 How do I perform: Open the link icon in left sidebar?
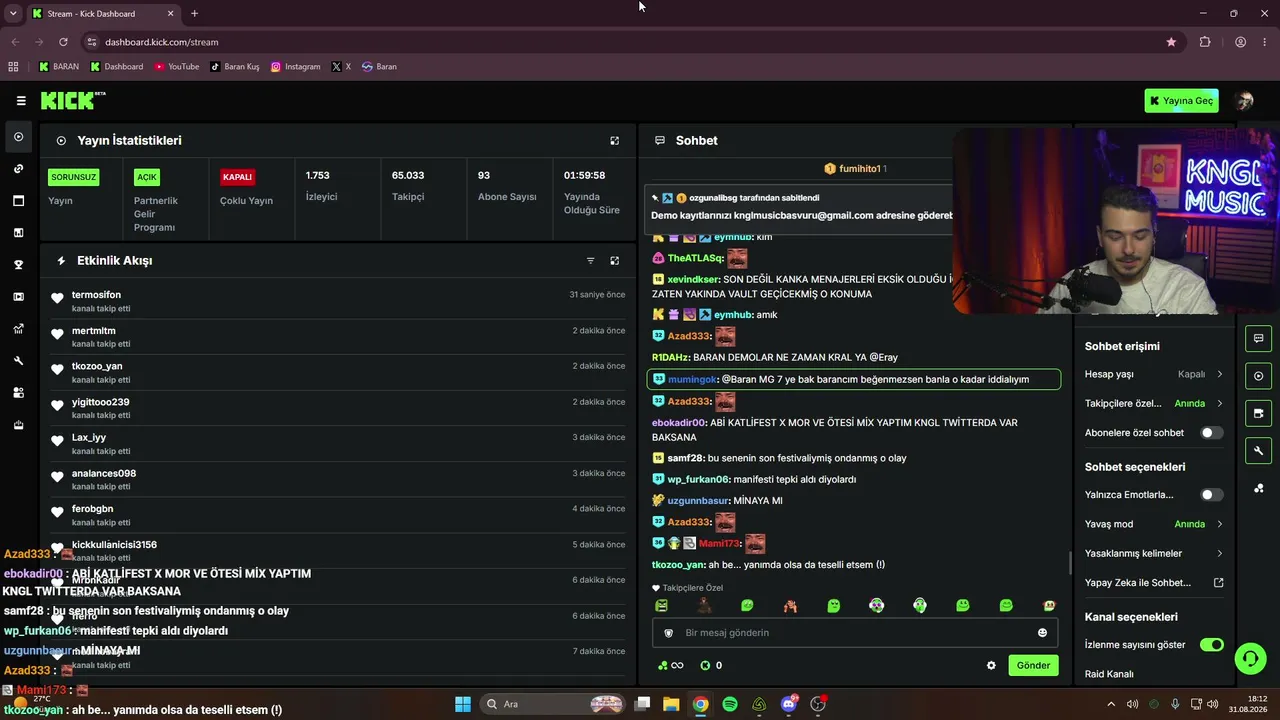[x=18, y=169]
